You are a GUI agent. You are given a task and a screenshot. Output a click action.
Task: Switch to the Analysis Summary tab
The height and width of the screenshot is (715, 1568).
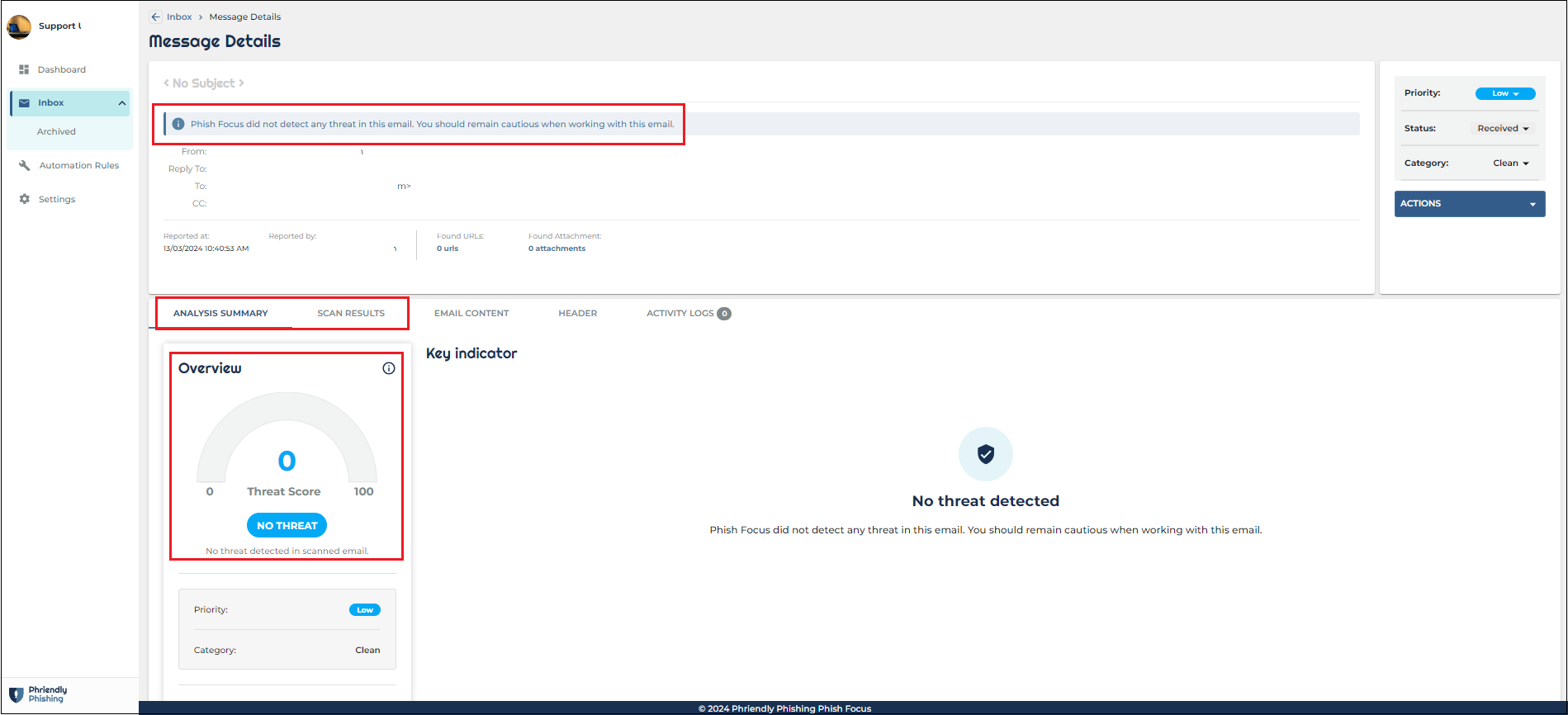(220, 314)
